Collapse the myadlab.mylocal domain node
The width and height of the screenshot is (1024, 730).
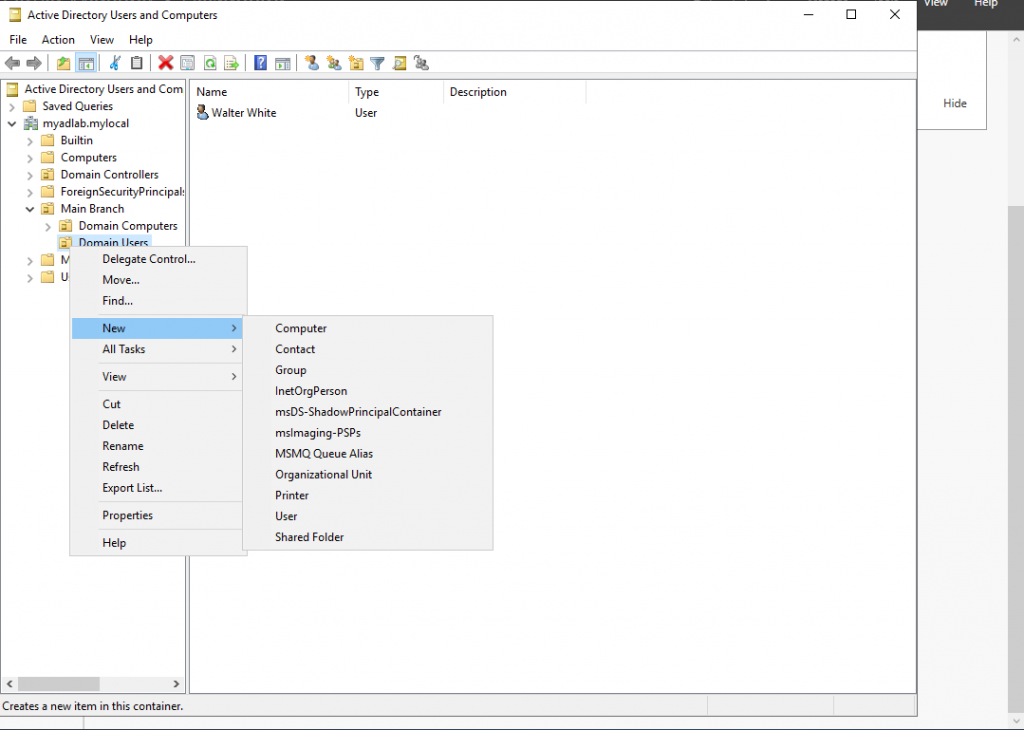tap(12, 124)
